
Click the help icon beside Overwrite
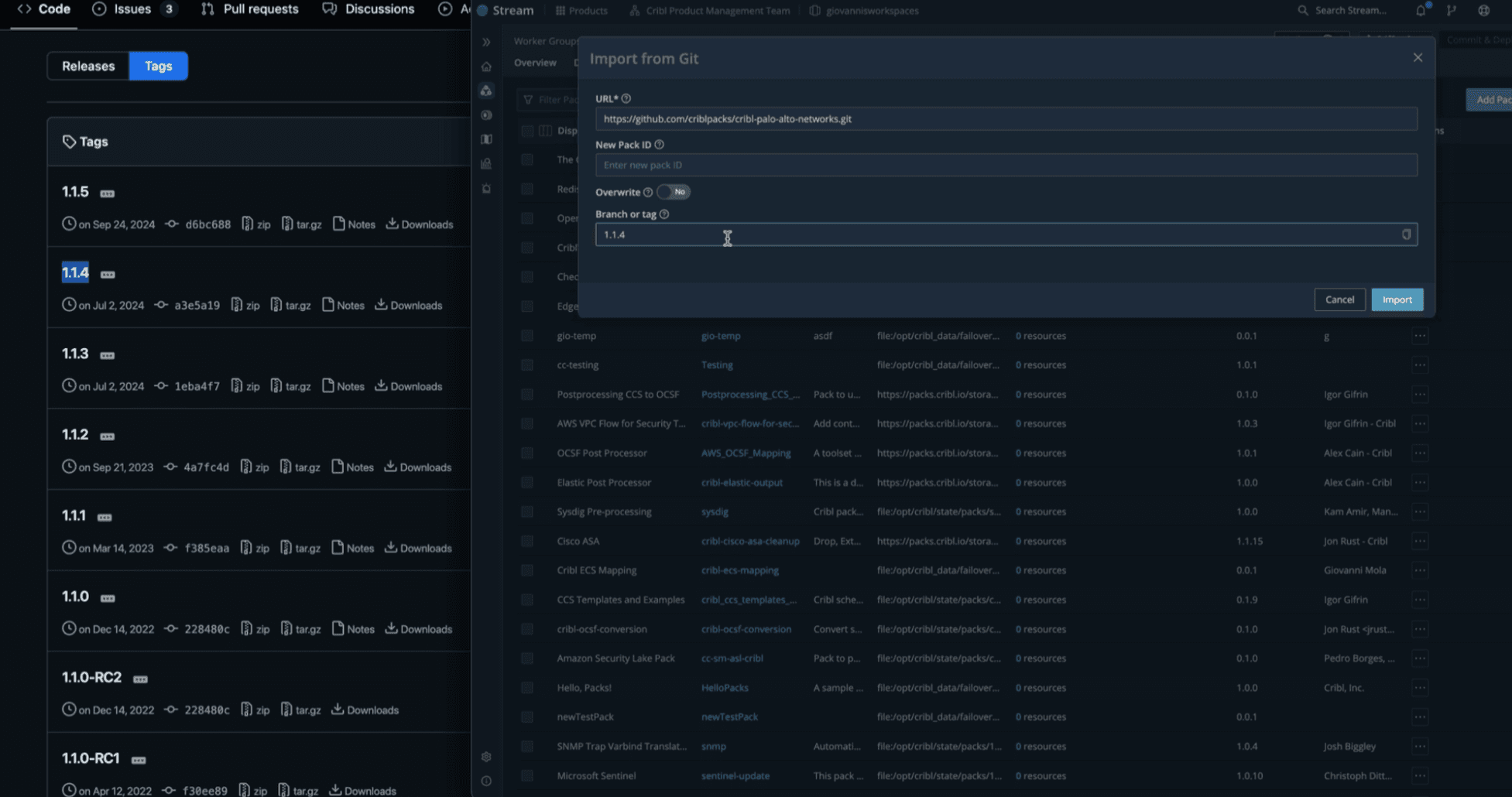pyautogui.click(x=648, y=192)
